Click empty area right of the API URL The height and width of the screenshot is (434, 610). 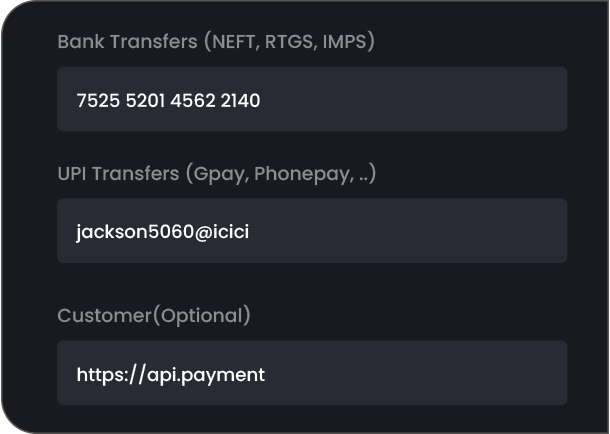420,373
